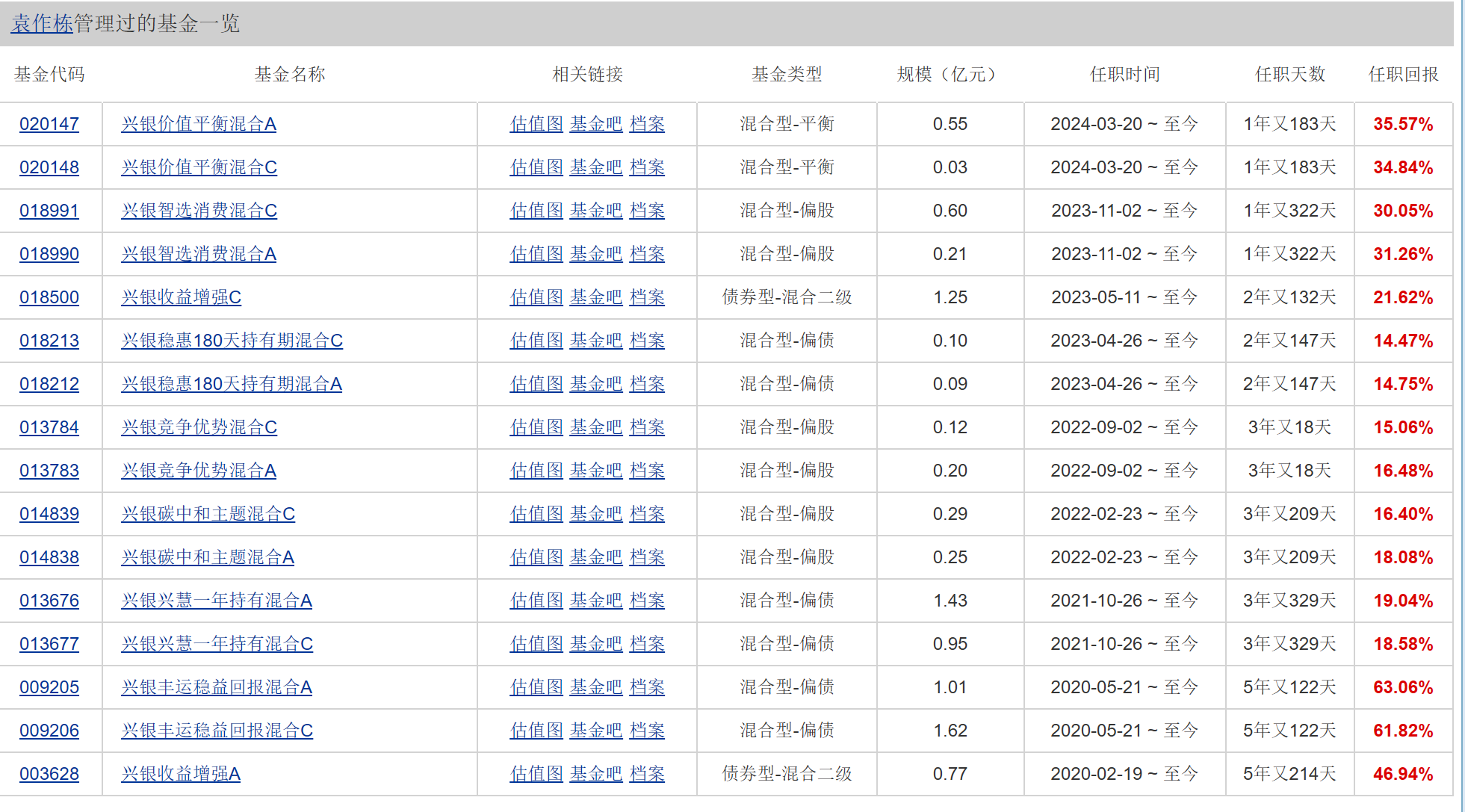Image resolution: width=1465 pixels, height=812 pixels.
Task: Open 基金吧 link for fund 018990
Action: [x=595, y=254]
